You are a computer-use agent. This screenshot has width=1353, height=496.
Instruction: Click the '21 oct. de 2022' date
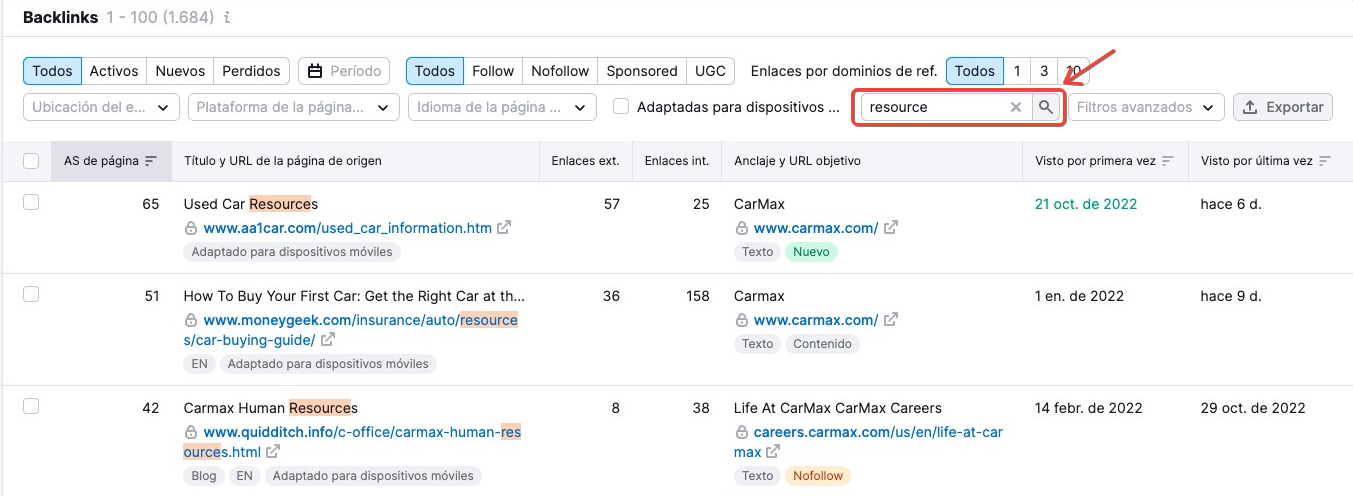(1086, 204)
